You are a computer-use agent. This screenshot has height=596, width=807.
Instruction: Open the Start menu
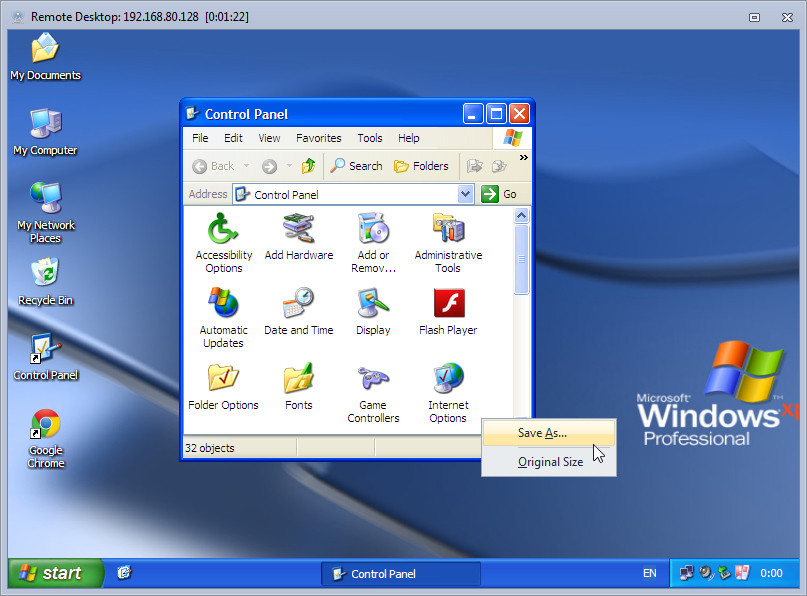tap(54, 573)
